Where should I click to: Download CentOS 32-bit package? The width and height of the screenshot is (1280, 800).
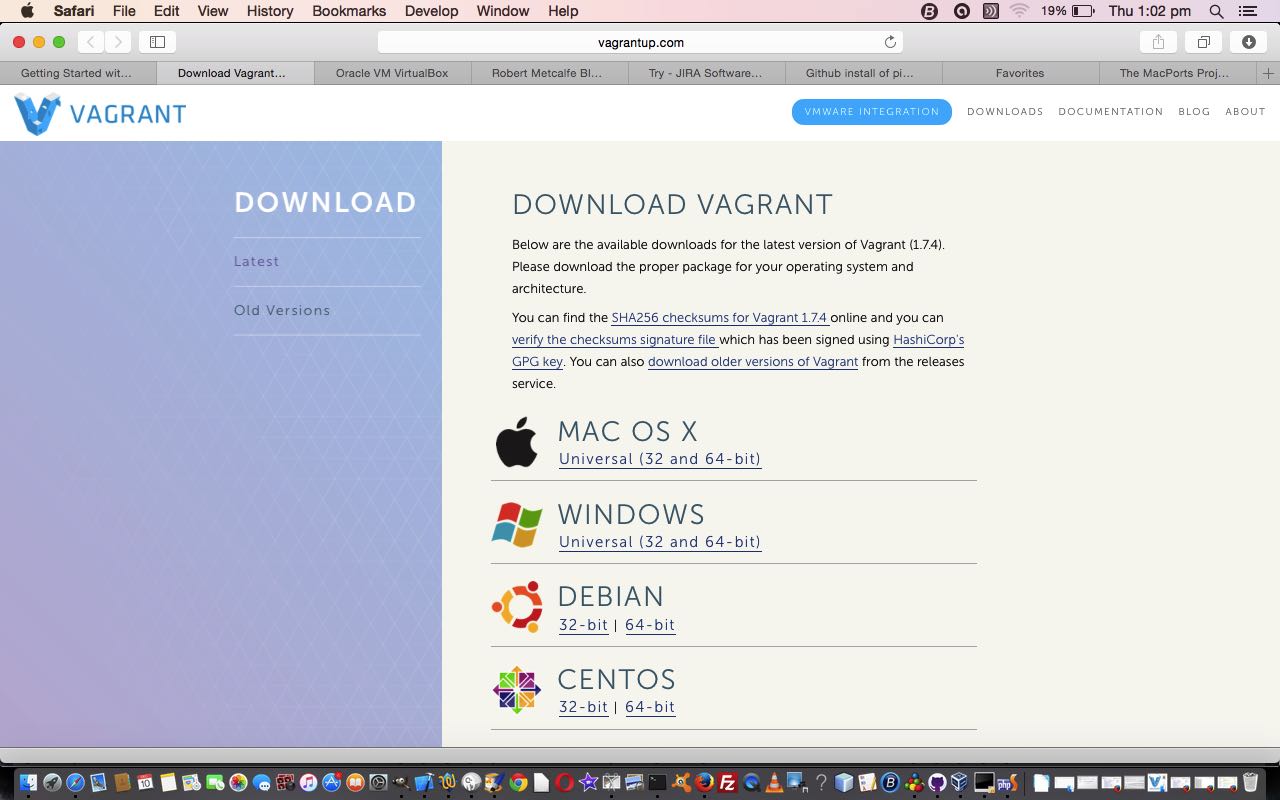click(583, 707)
